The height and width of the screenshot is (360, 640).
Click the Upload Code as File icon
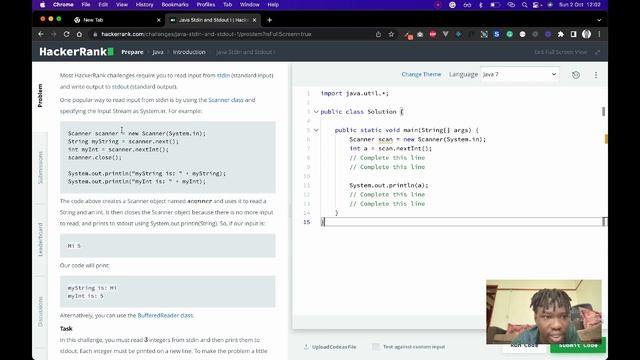306,347
